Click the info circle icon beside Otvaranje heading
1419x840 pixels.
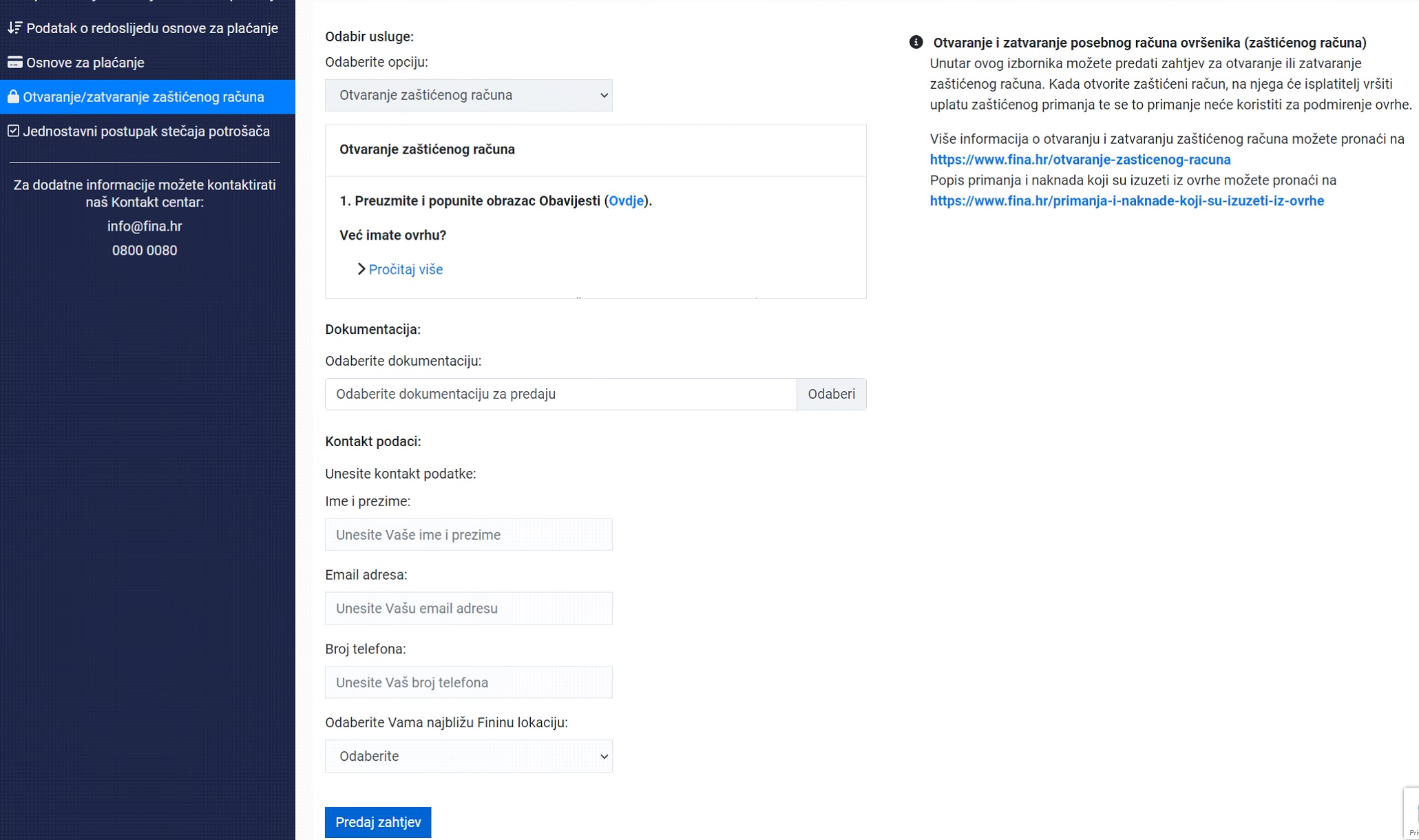916,42
